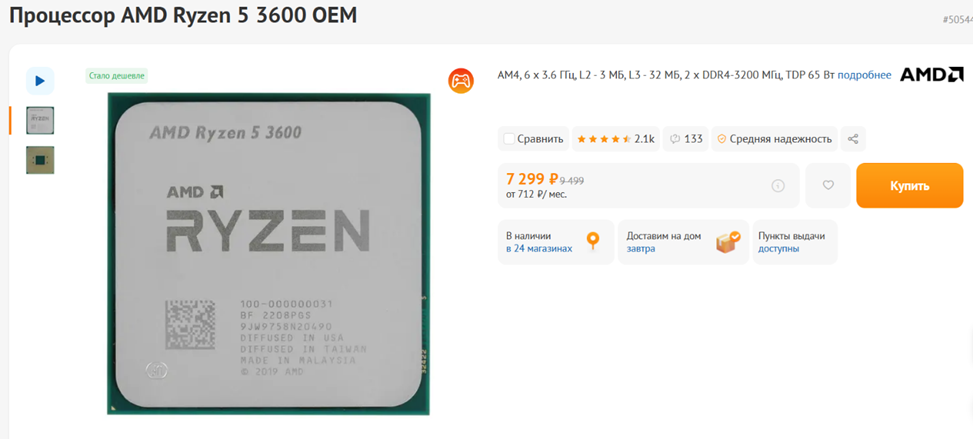Play the product video preview
This screenshot has height=439, width=973.
pos(40,81)
